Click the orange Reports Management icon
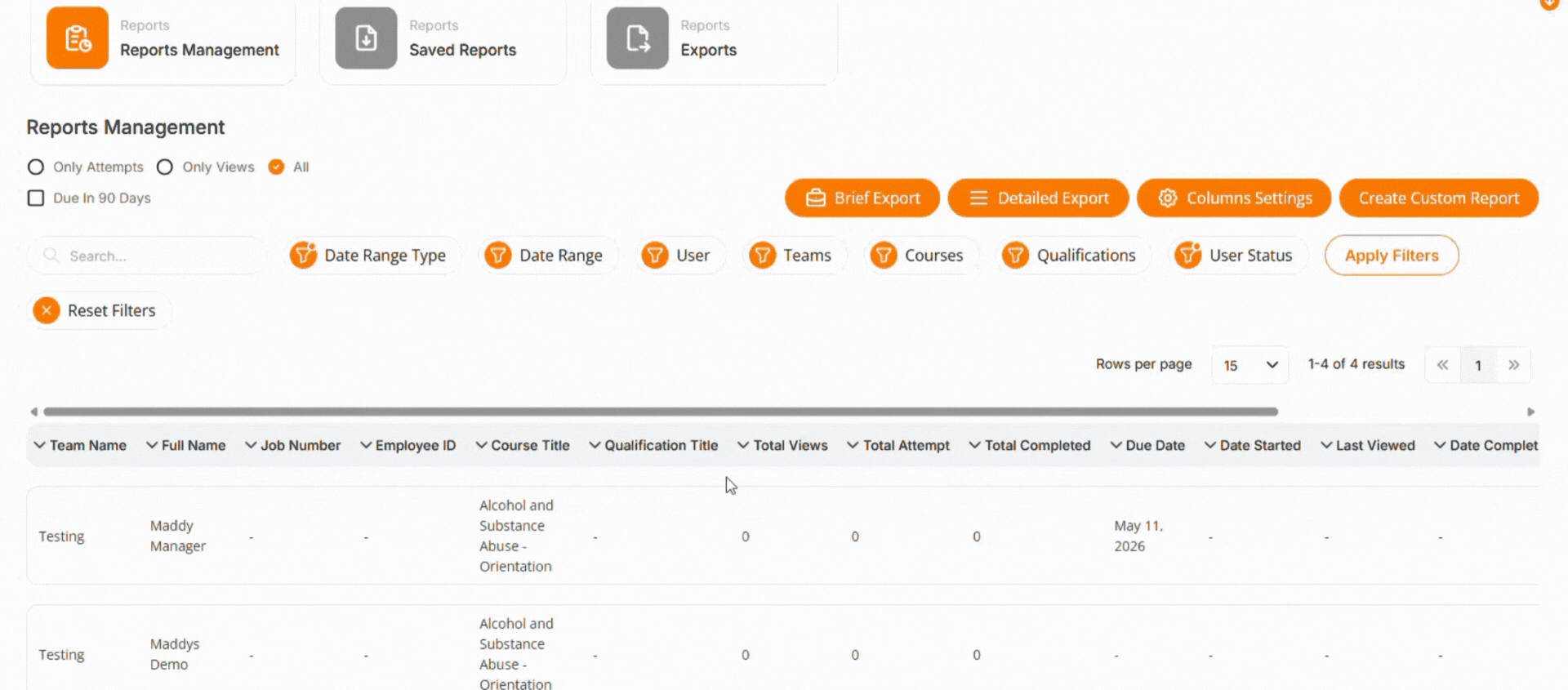Screen dimensions: 1568x690 click(78, 38)
